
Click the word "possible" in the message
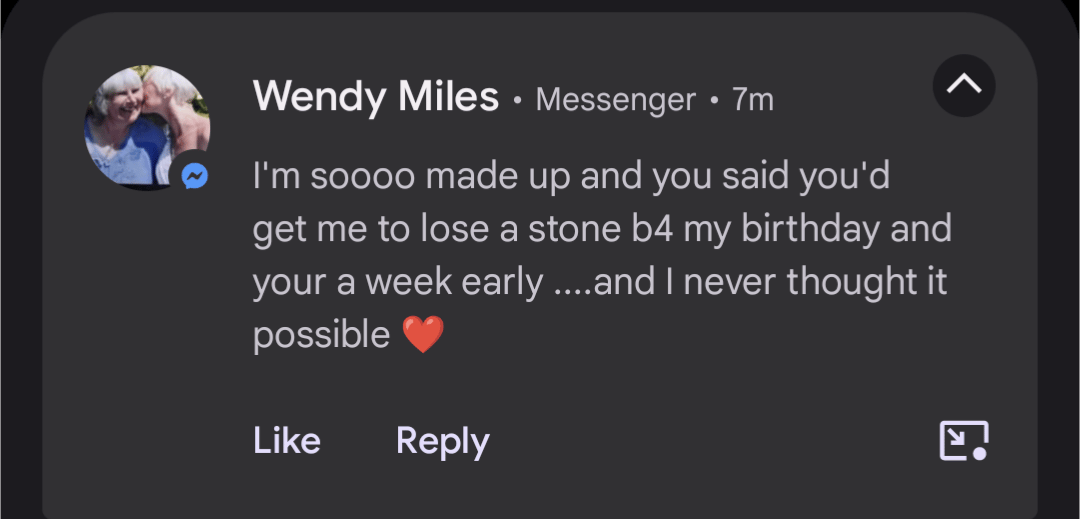click(x=321, y=335)
